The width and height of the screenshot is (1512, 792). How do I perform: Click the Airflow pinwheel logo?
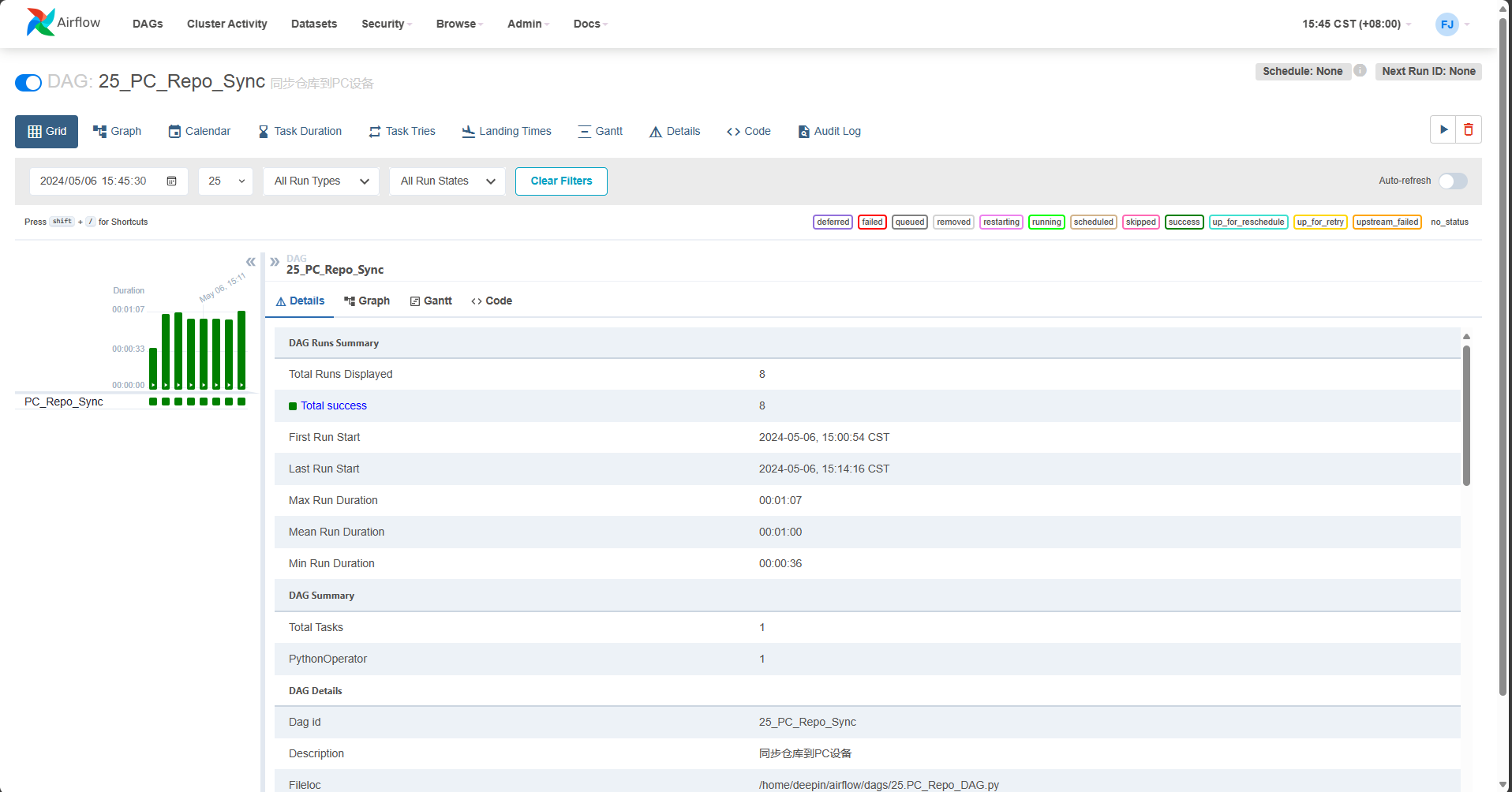40,22
